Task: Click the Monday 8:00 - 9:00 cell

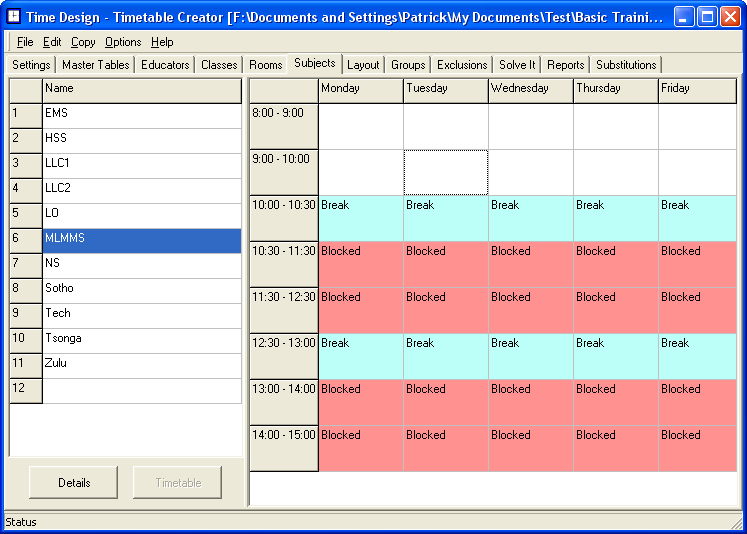Action: coord(361,126)
